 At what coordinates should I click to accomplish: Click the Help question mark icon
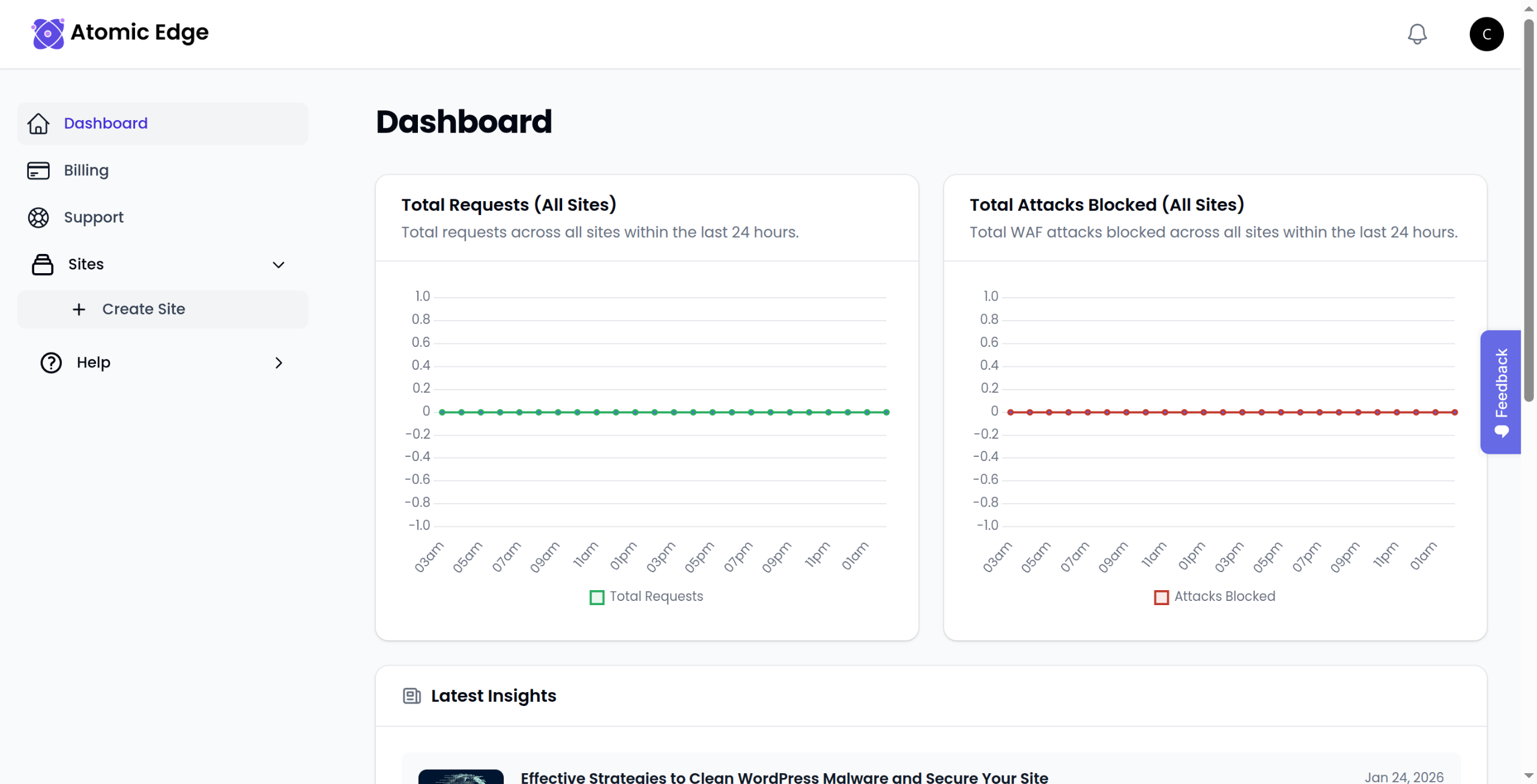(51, 363)
